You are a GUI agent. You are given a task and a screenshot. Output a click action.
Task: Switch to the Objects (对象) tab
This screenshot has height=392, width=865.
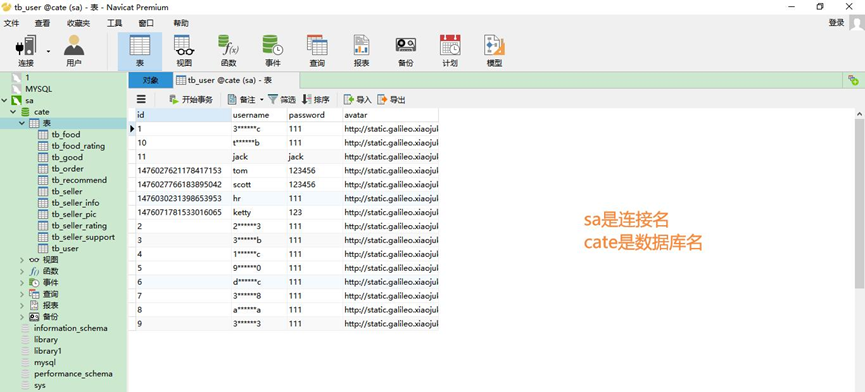(150, 80)
